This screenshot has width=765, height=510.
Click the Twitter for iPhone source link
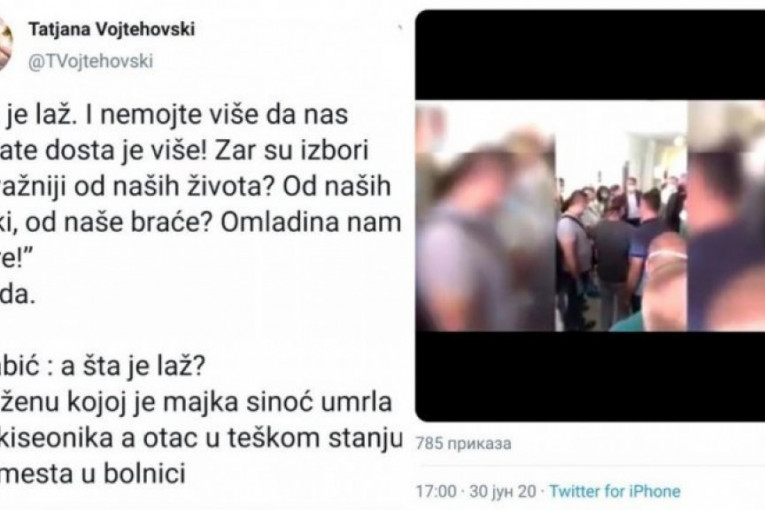coord(615,491)
